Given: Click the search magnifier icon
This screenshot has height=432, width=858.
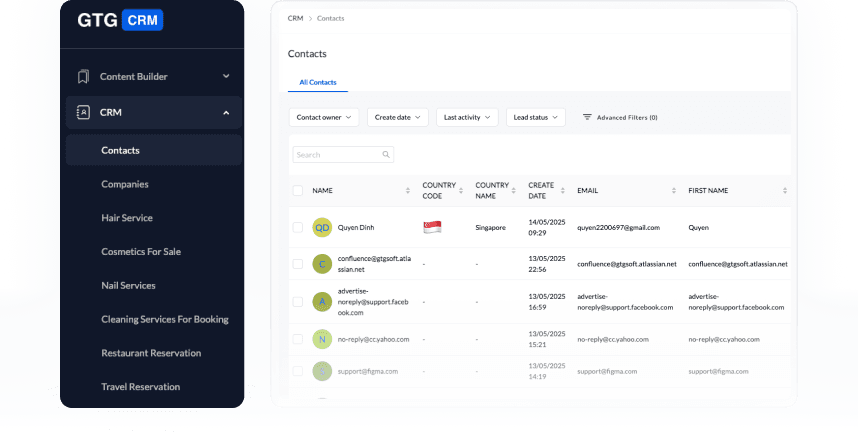Looking at the screenshot, I should click(x=386, y=155).
